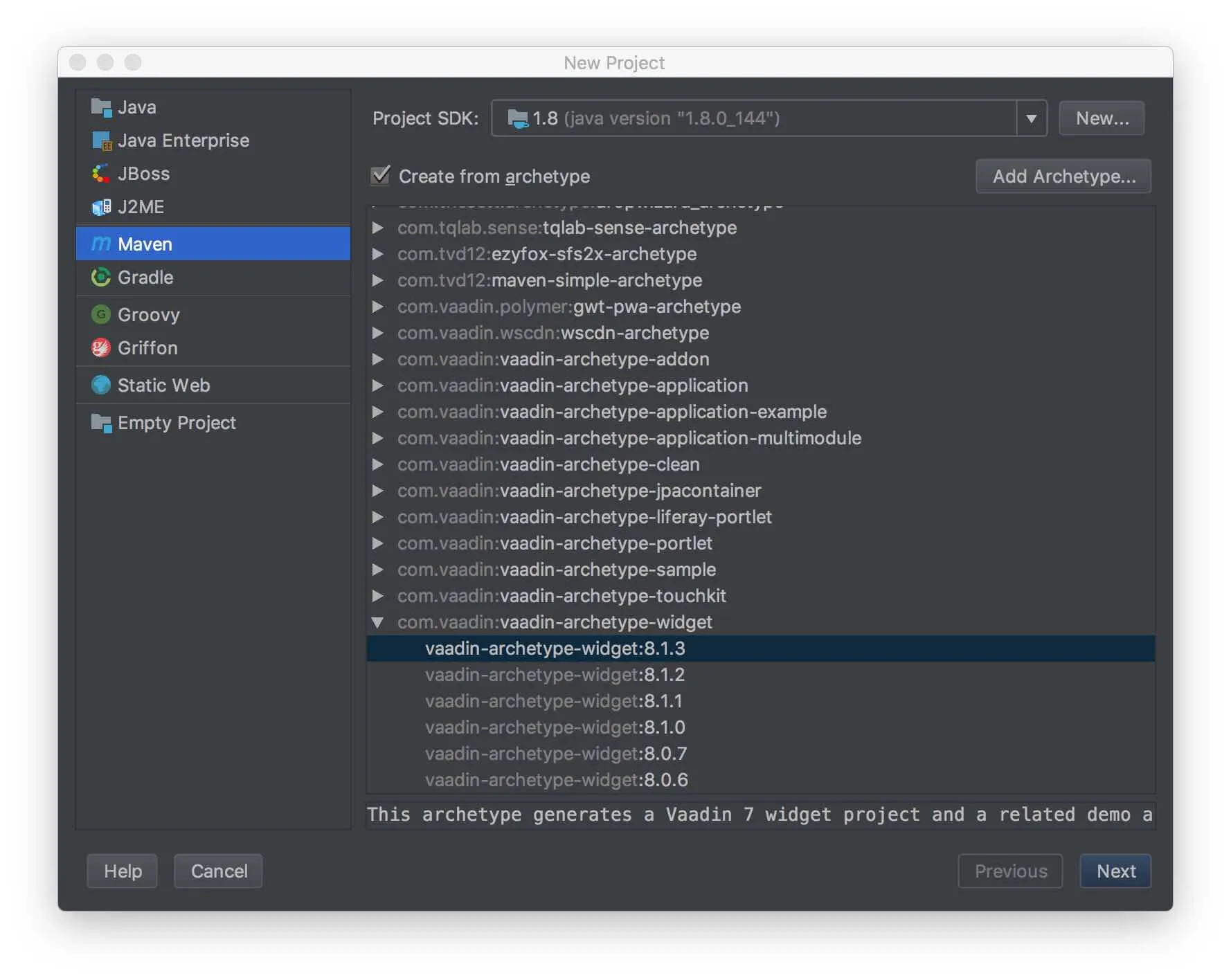
Task: Expand com.tqlab.sense:tqlab-sense-archetype node
Action: click(x=377, y=228)
